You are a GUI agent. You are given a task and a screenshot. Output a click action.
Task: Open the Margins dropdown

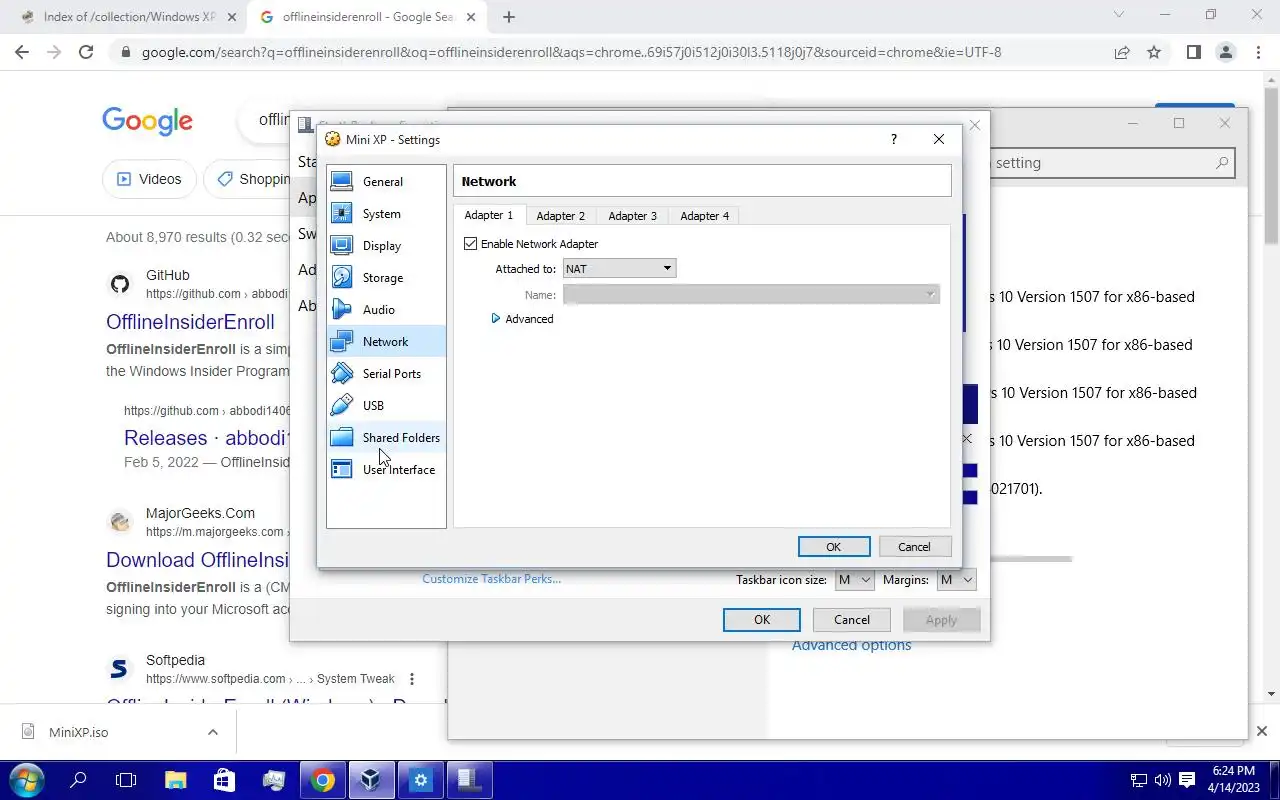click(x=956, y=580)
